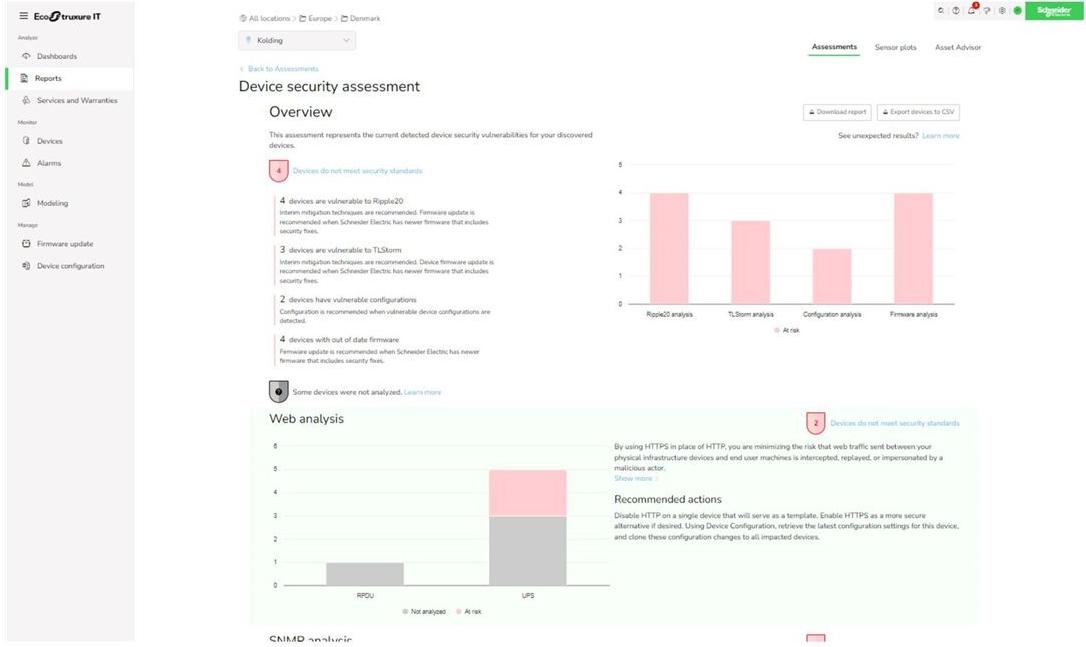Click the red shield badge showing 4 devices
This screenshot has height=647, width=1086.
click(278, 171)
